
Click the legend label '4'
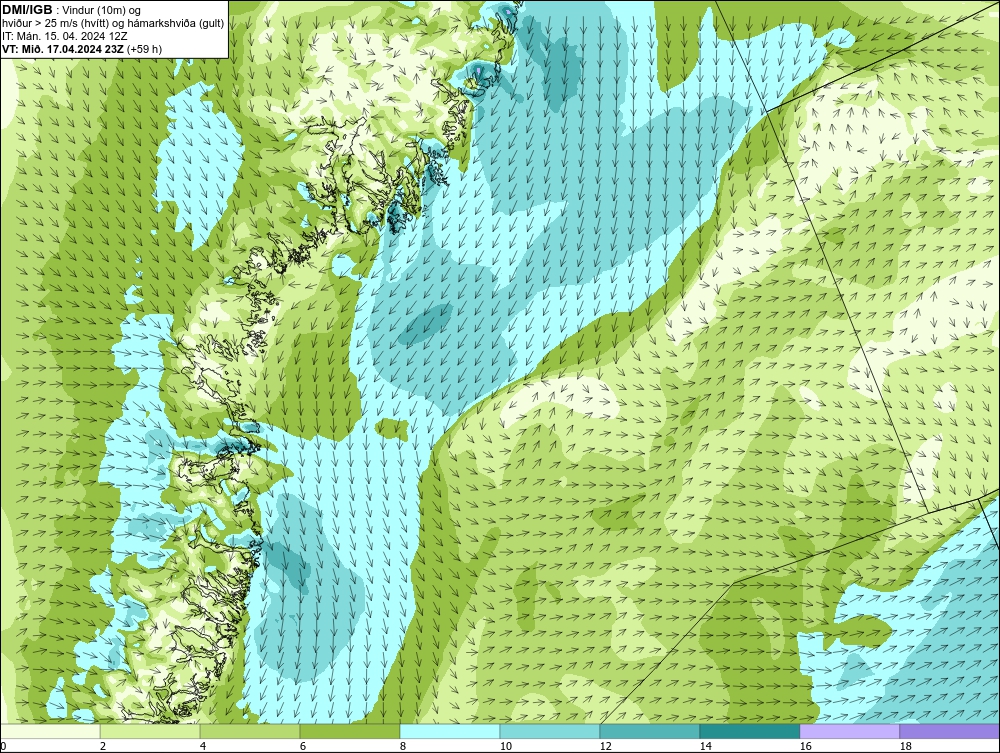203,746
